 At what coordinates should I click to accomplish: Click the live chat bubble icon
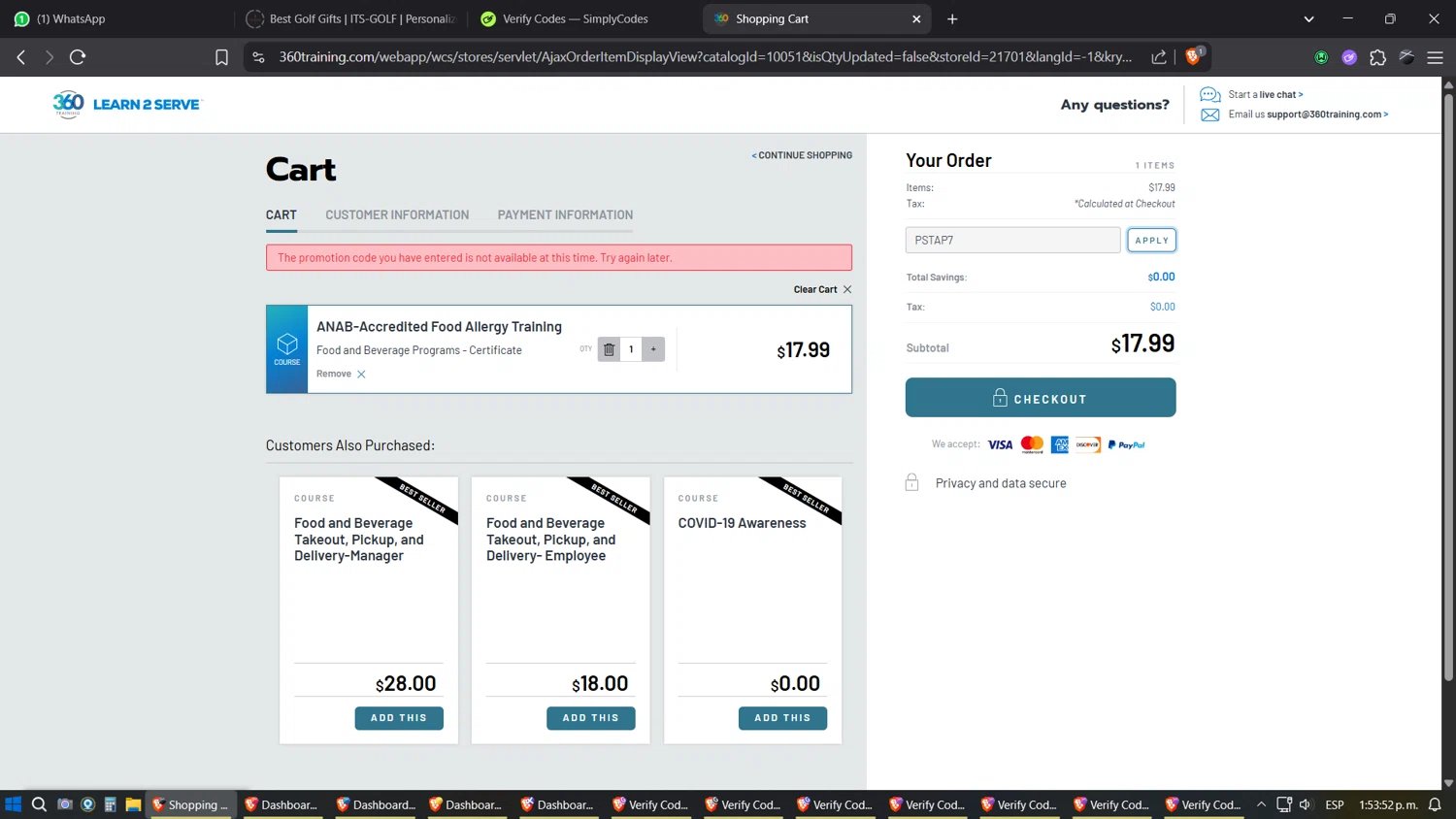[1209, 94]
